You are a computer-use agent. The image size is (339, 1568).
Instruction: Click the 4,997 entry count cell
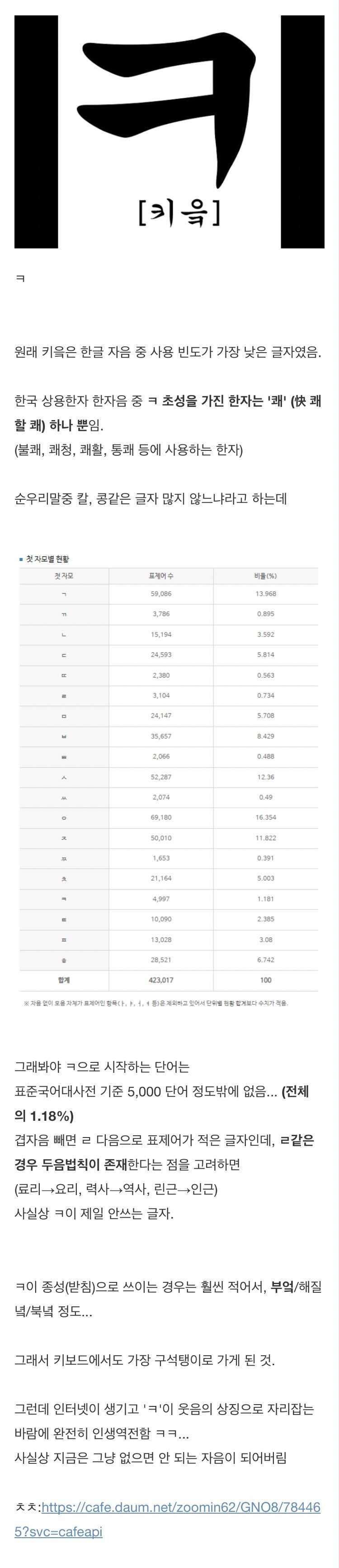pos(161,899)
